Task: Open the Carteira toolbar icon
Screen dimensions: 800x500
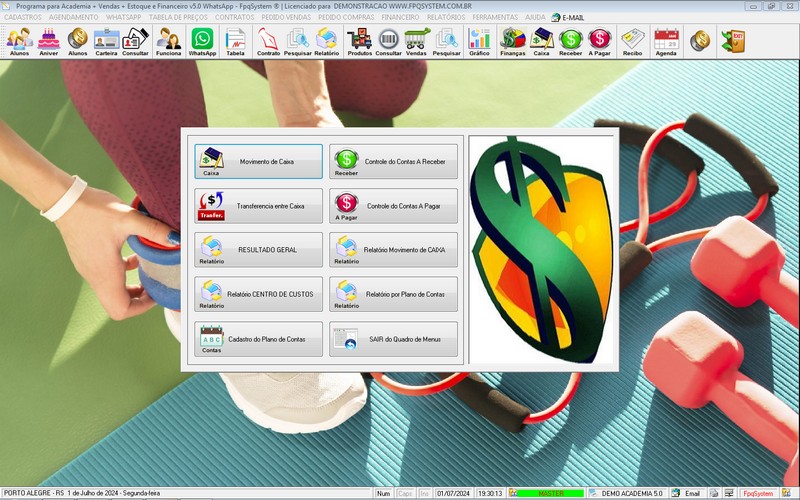Action: tap(106, 41)
